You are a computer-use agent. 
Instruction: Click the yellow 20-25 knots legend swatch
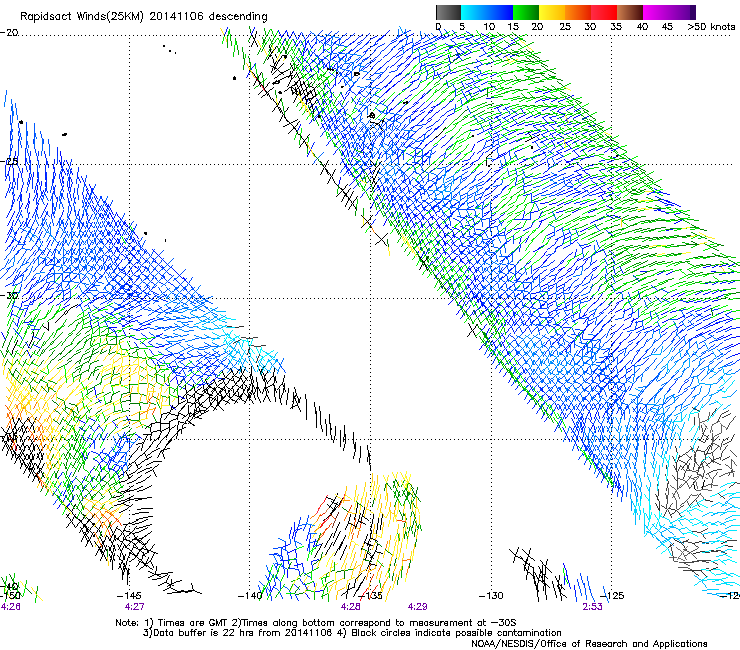[552, 12]
